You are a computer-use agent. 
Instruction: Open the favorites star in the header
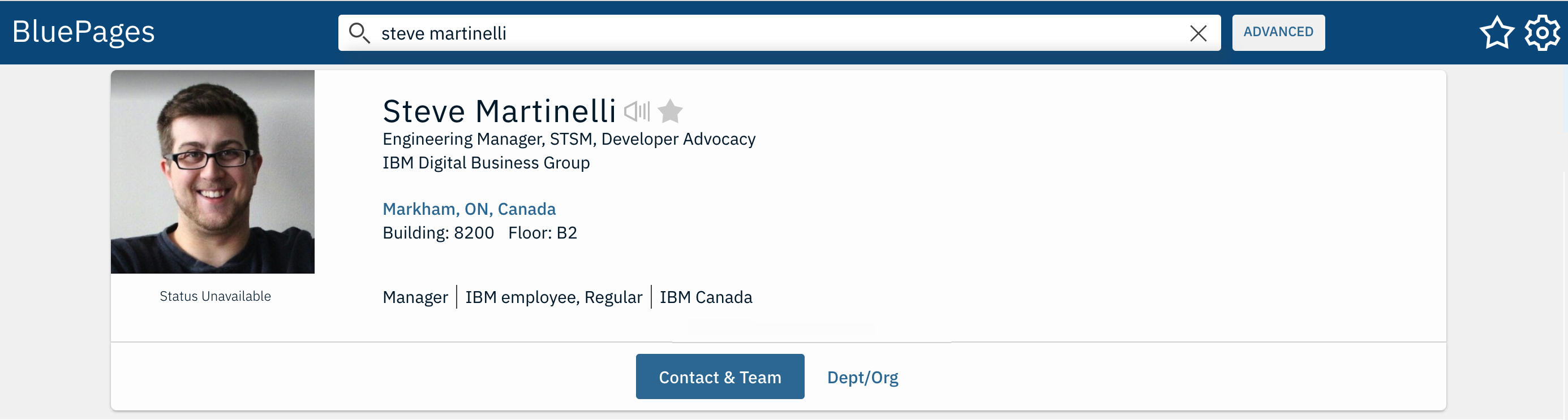point(1496,33)
